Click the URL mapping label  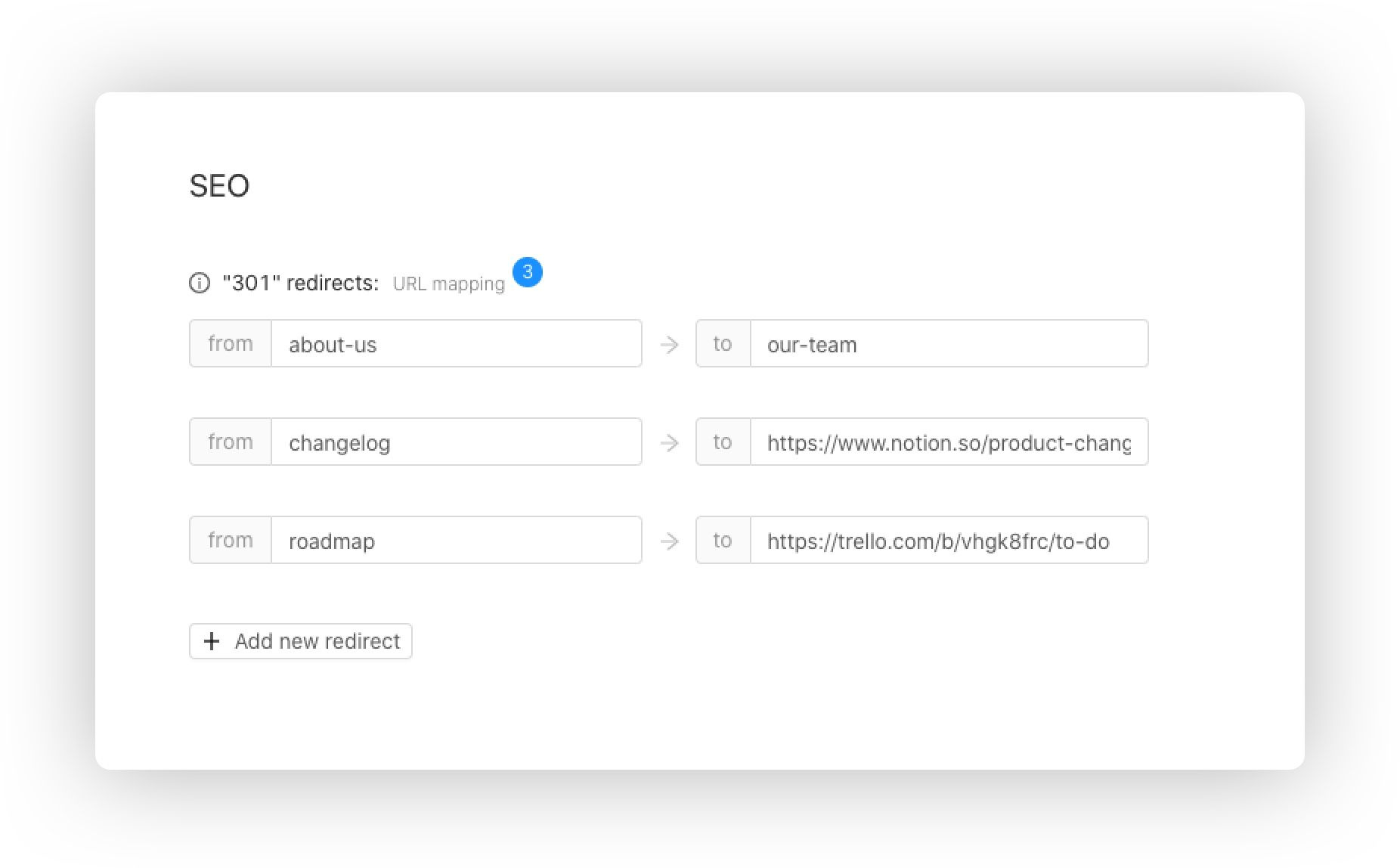tap(448, 284)
